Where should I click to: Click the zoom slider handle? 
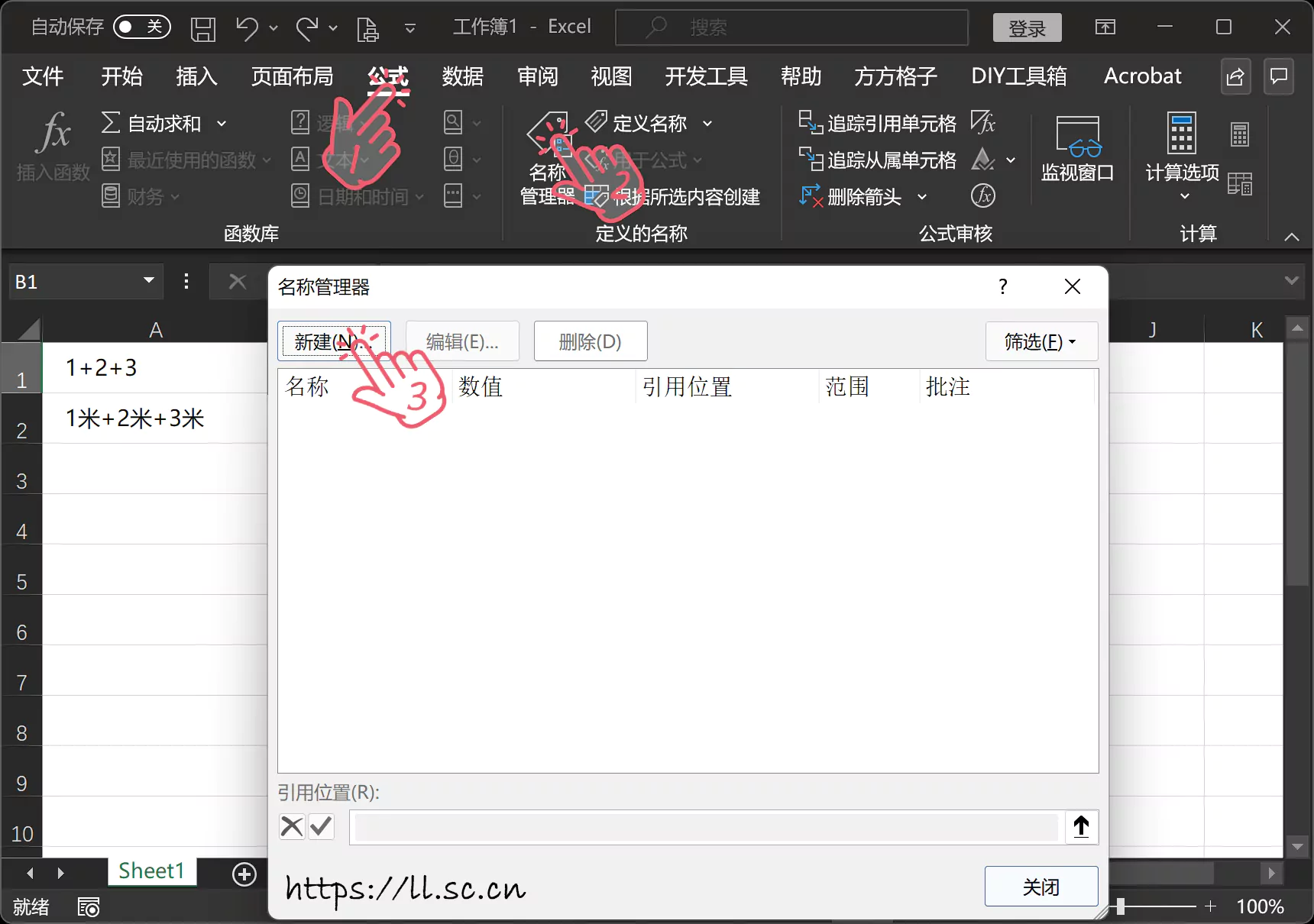pyautogui.click(x=1121, y=906)
